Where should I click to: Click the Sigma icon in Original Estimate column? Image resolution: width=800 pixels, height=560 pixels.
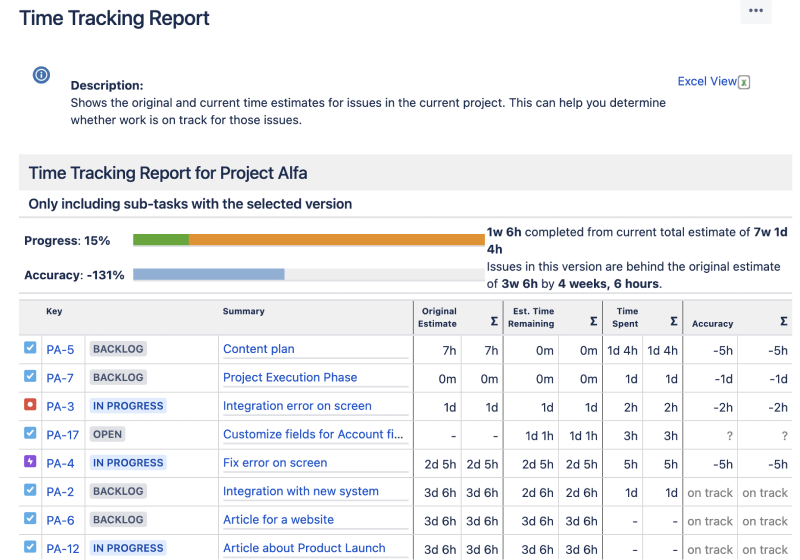click(x=494, y=321)
